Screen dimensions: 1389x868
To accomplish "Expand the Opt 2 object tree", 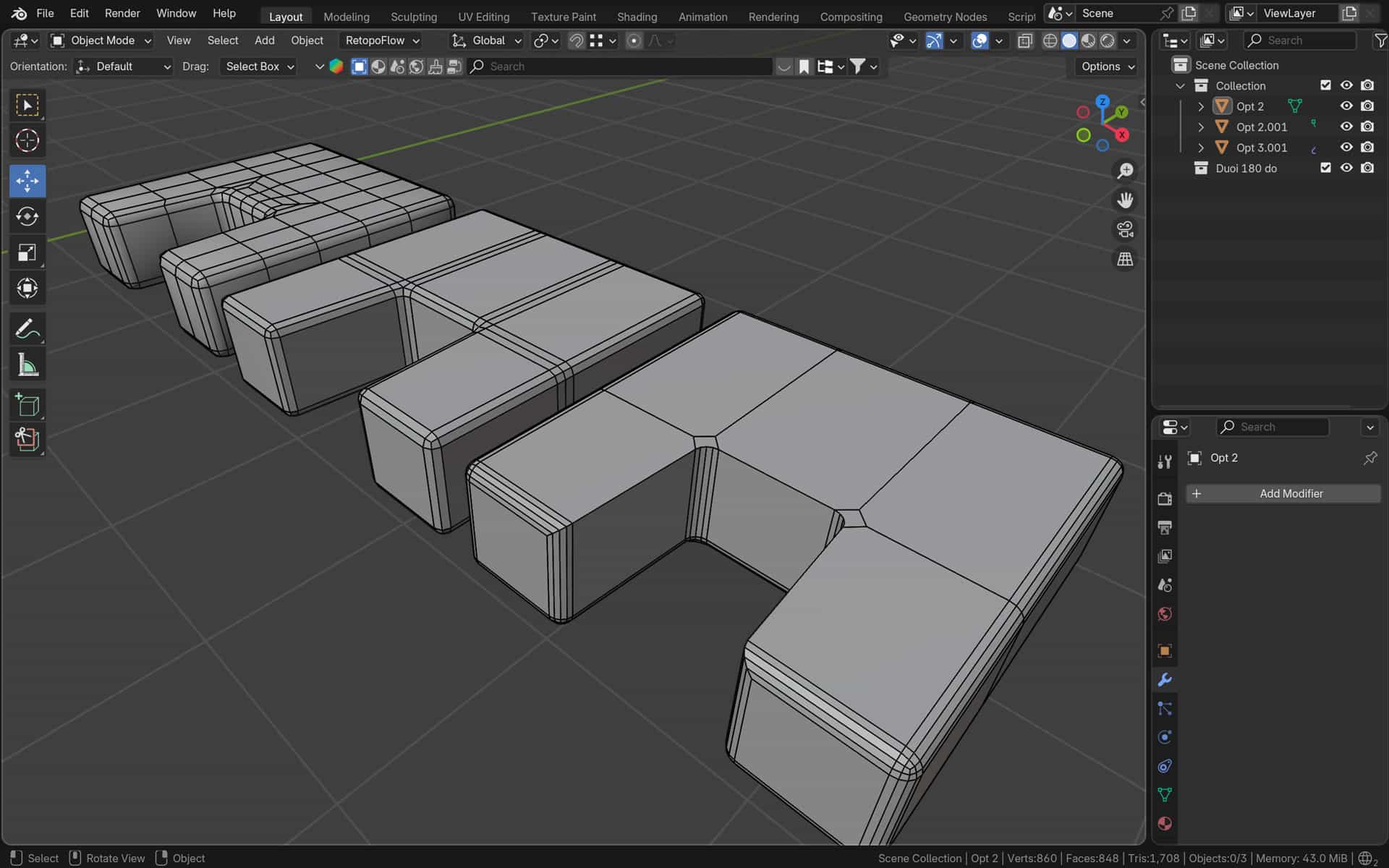I will tap(1201, 106).
